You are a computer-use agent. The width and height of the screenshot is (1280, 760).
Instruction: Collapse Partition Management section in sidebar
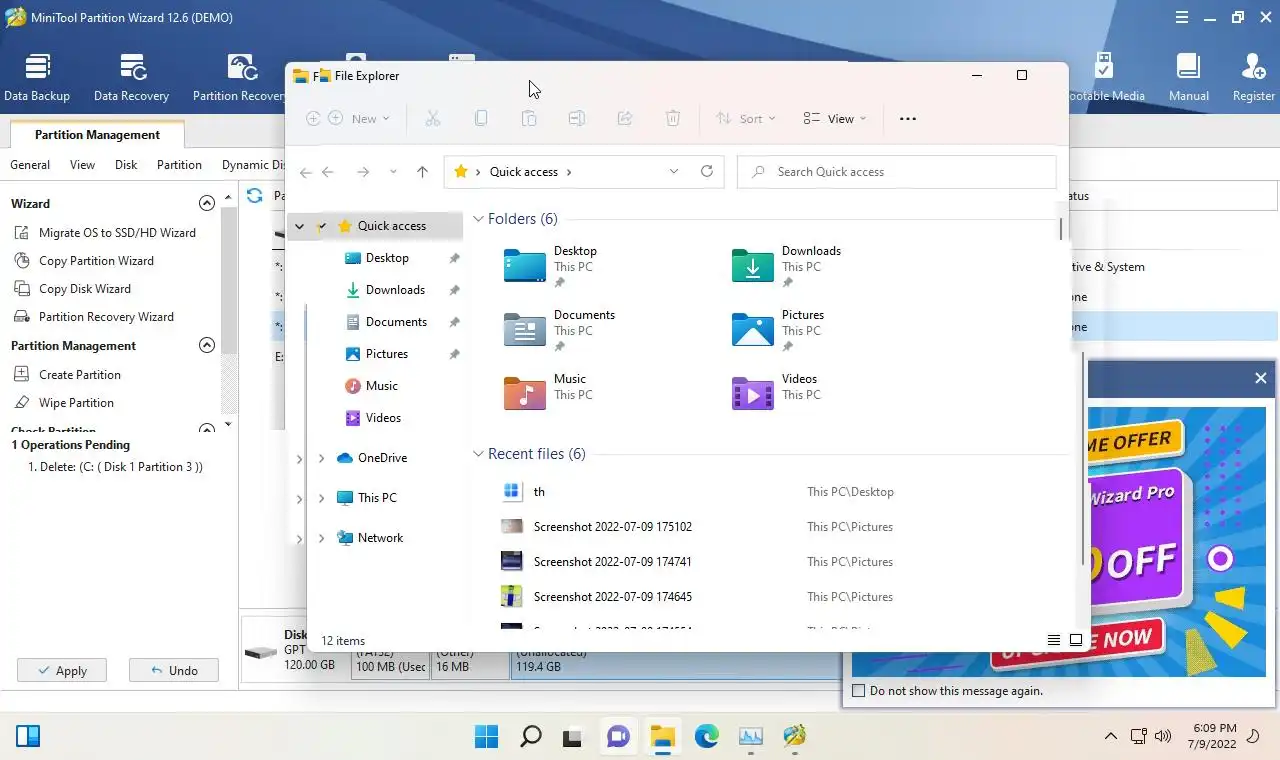click(x=207, y=345)
